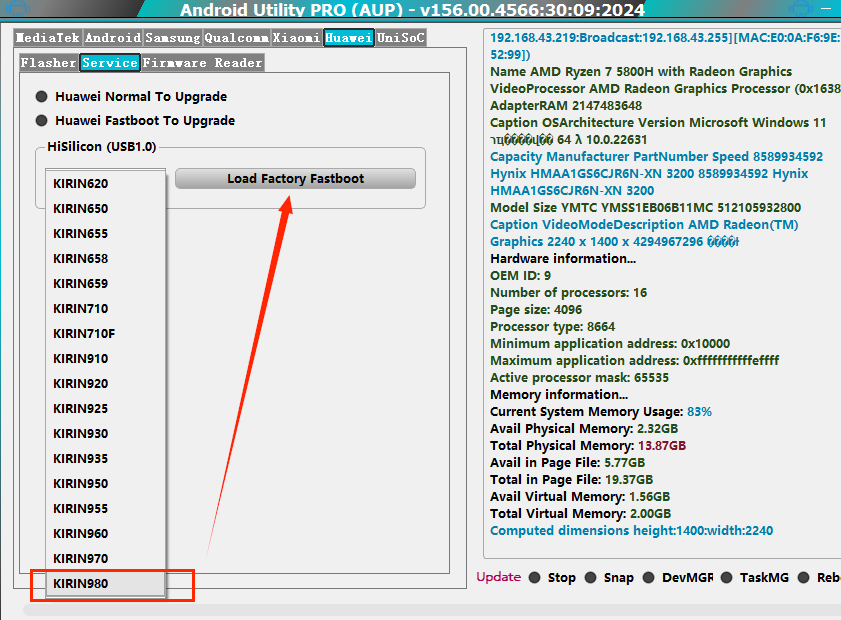Select the KIRIN710 list entry
841x620 pixels.
point(106,308)
